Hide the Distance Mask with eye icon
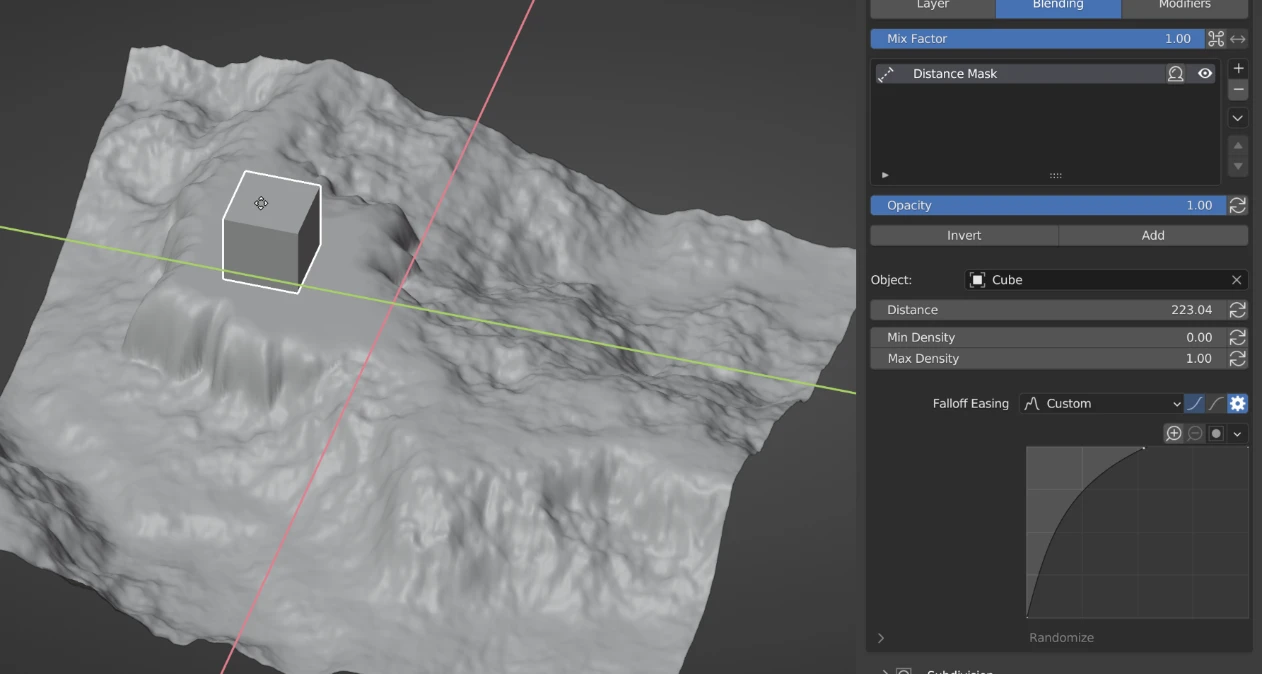This screenshot has width=1262, height=674. pyautogui.click(x=1205, y=74)
